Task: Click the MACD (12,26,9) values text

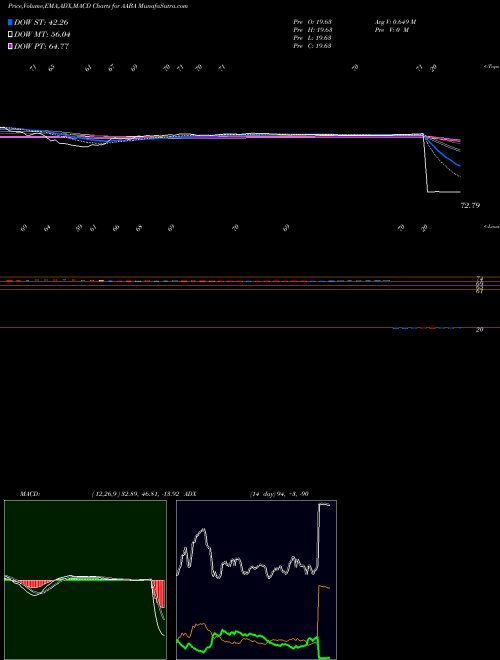Action: pos(135,494)
